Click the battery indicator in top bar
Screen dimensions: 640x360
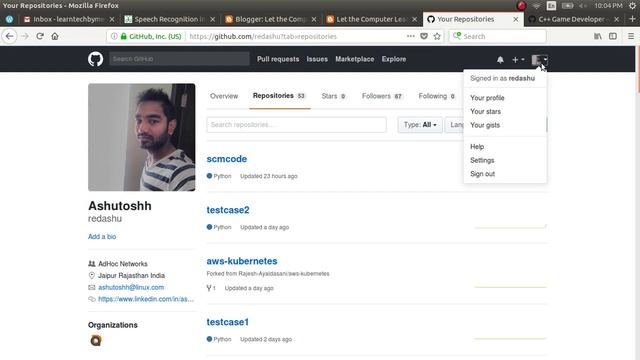[567, 6]
